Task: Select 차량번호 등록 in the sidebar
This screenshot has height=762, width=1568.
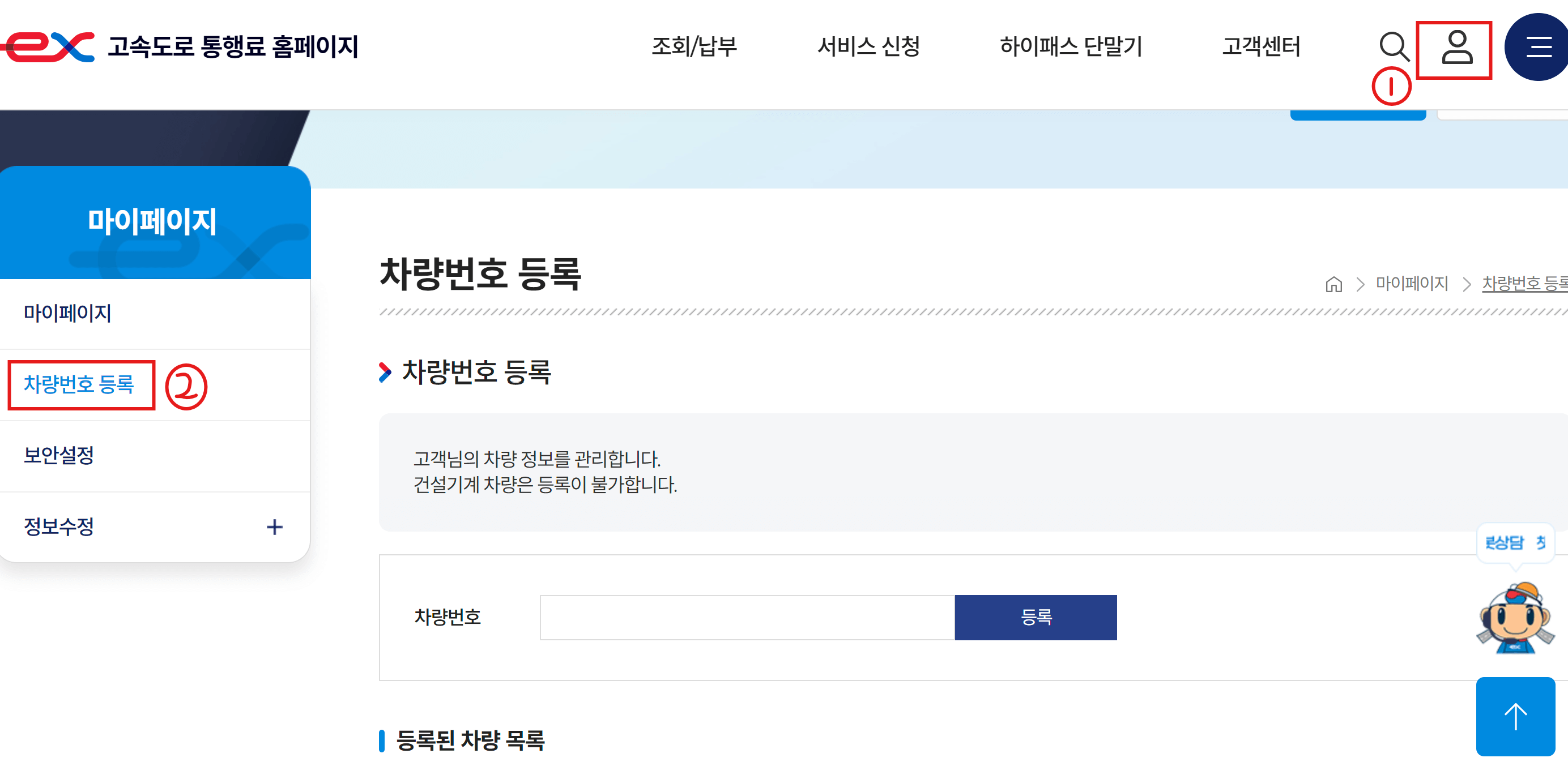Action: 80,384
